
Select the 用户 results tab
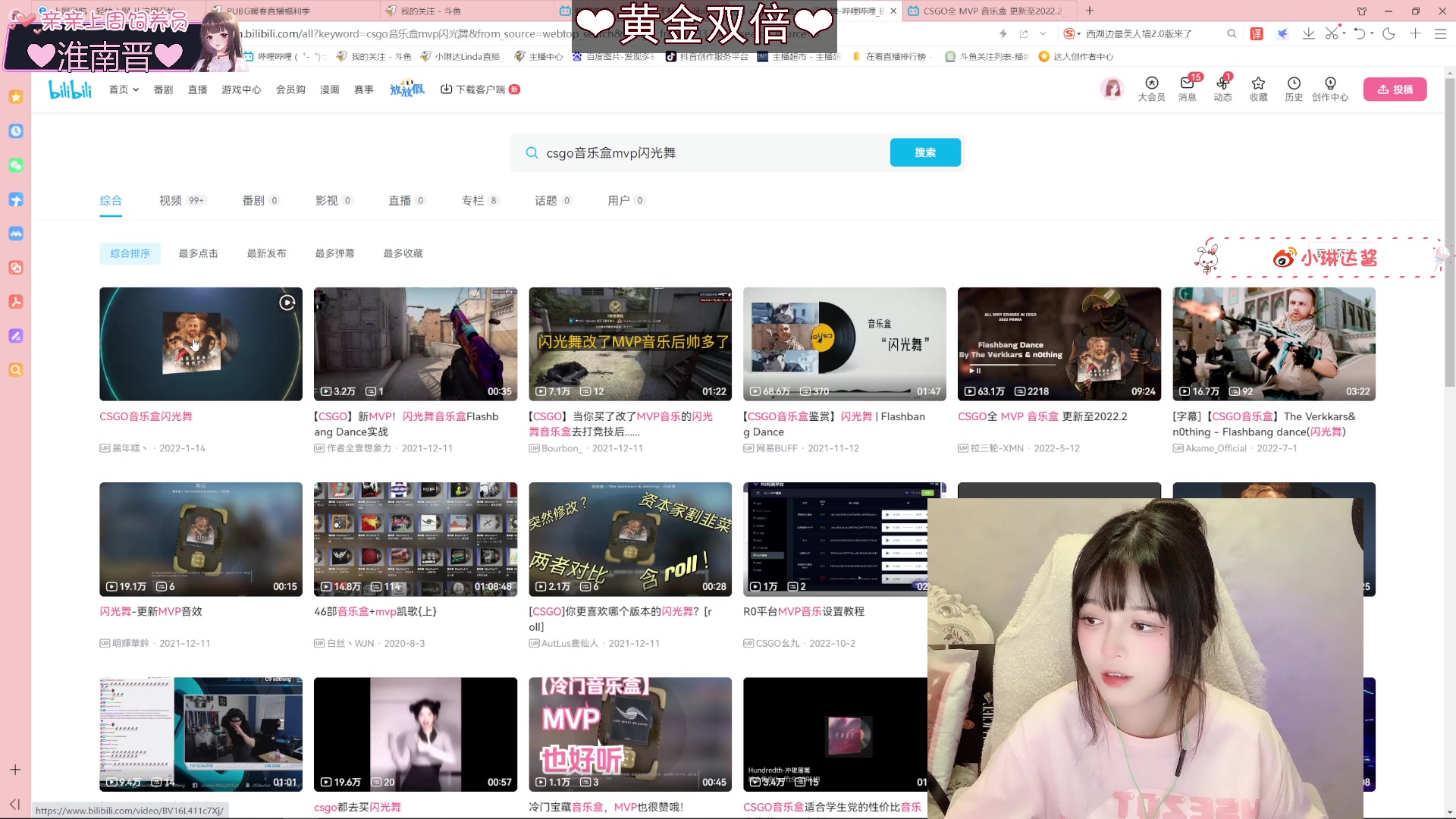626,201
